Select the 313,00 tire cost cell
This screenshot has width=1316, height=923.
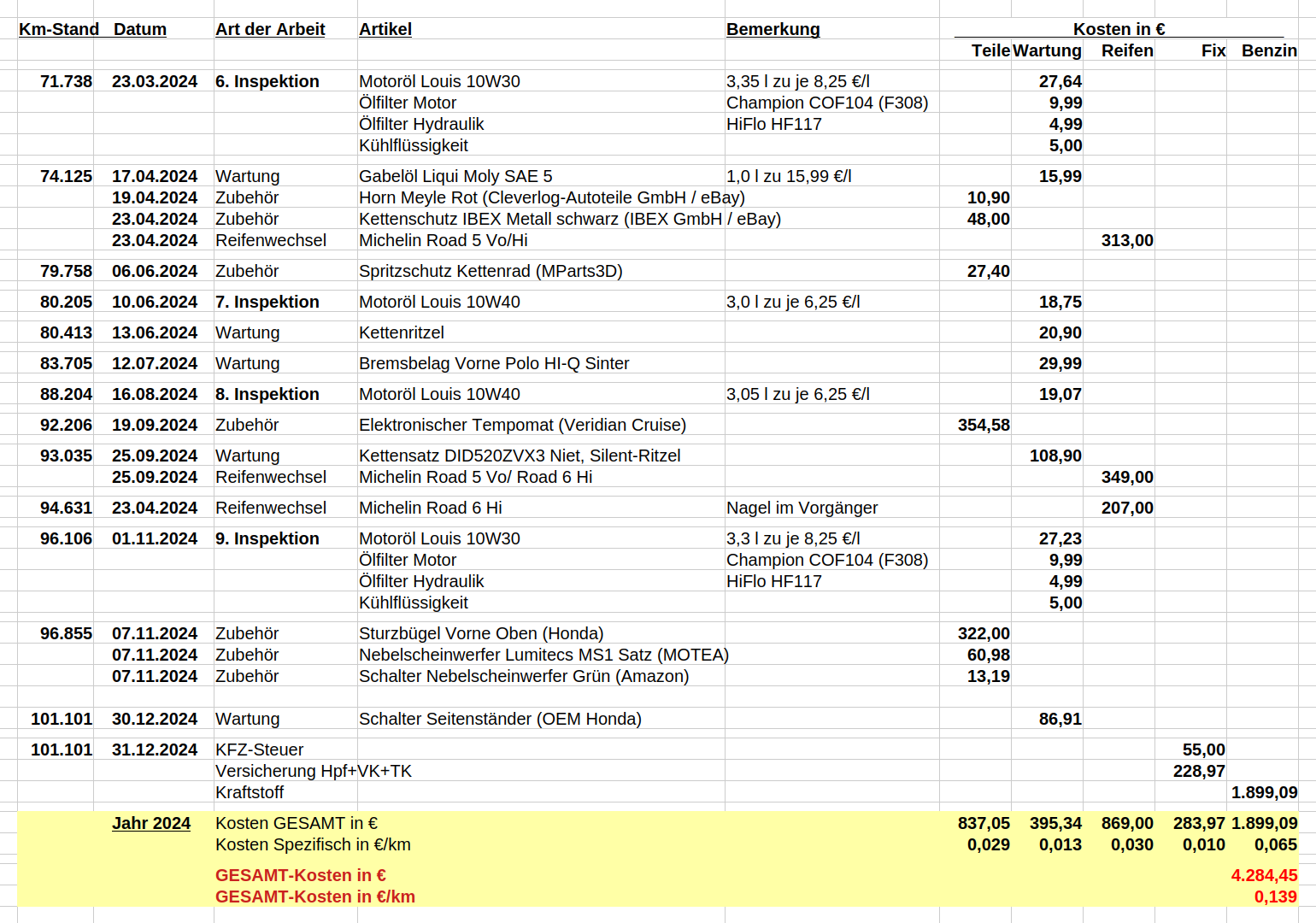pos(1126,240)
